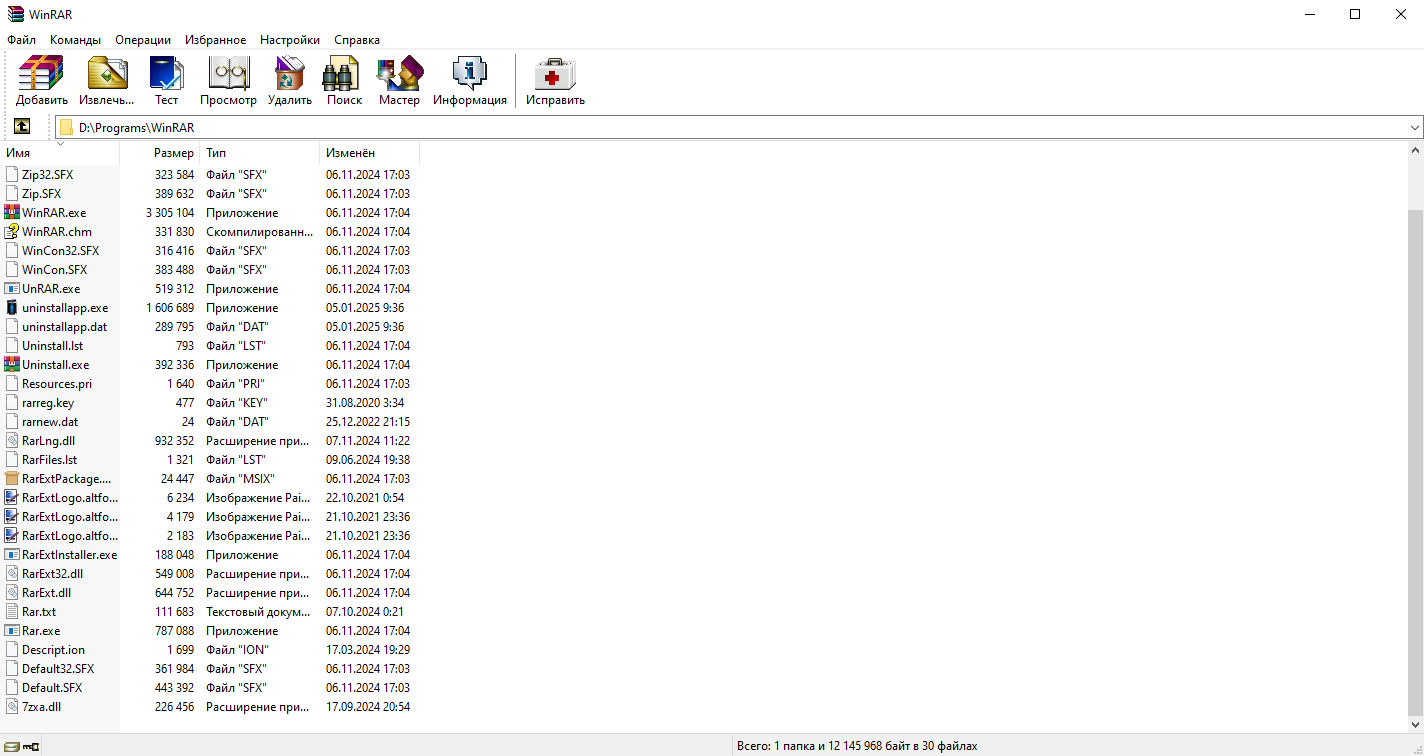1424x756 pixels.
Task: Select the WinCon.SFX file
Action: (54, 270)
